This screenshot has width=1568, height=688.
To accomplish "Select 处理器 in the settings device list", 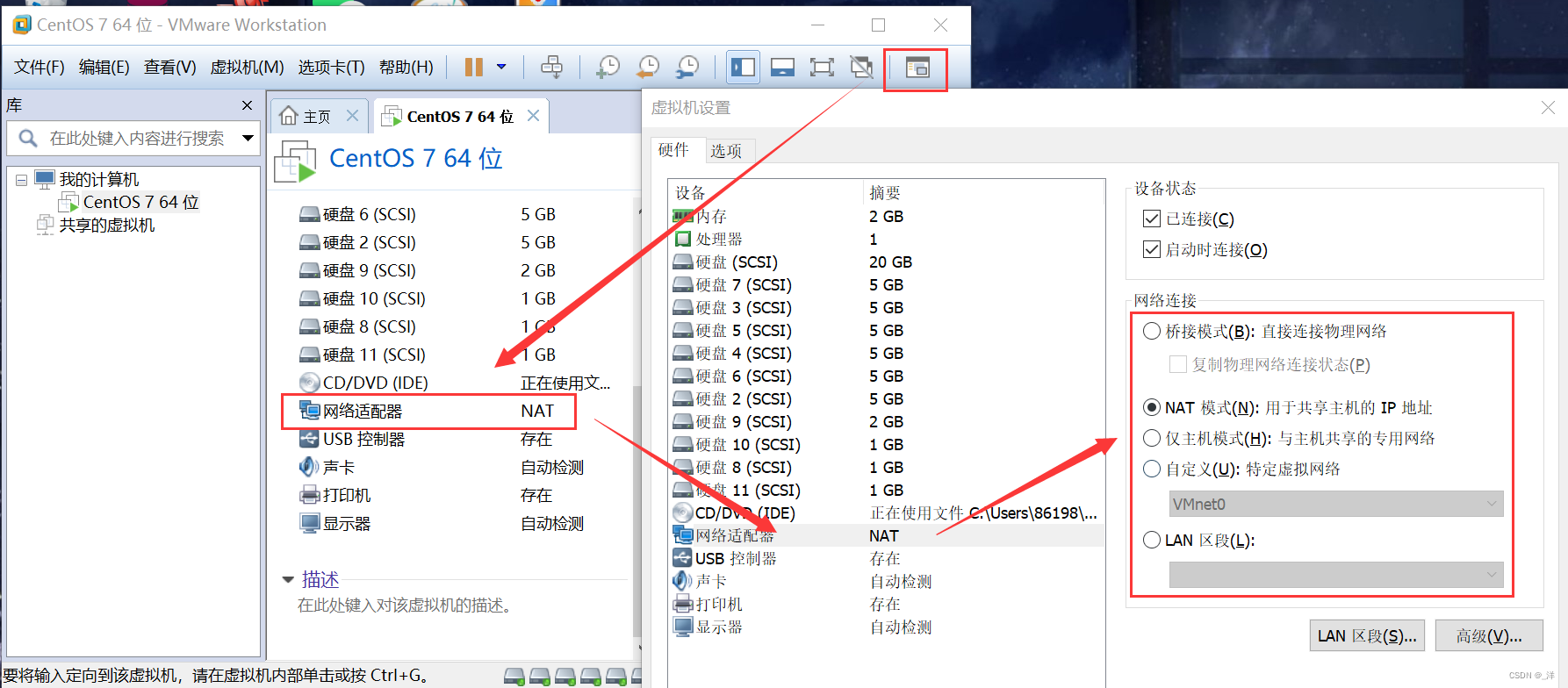I will pos(886,239).
